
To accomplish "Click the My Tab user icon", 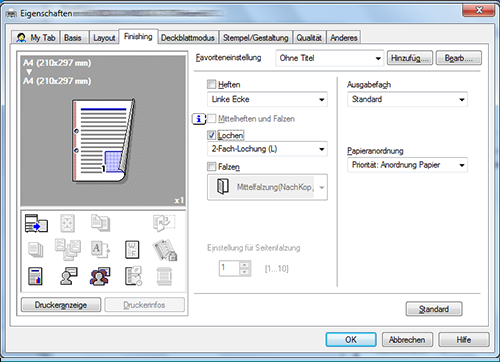I will point(21,38).
